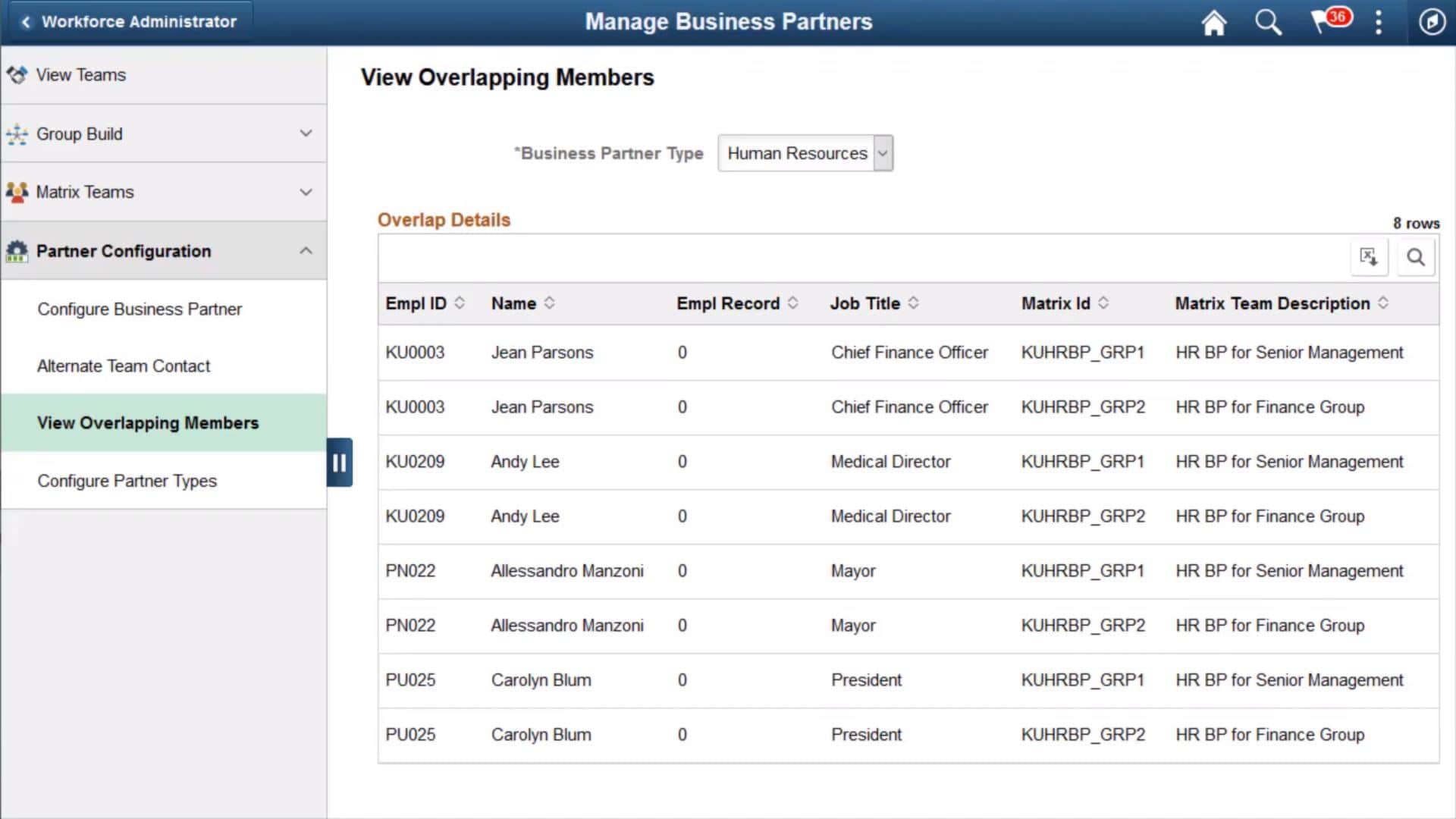Export Overlap Details grid to spreadsheet
This screenshot has height=819, width=1456.
pyautogui.click(x=1369, y=257)
